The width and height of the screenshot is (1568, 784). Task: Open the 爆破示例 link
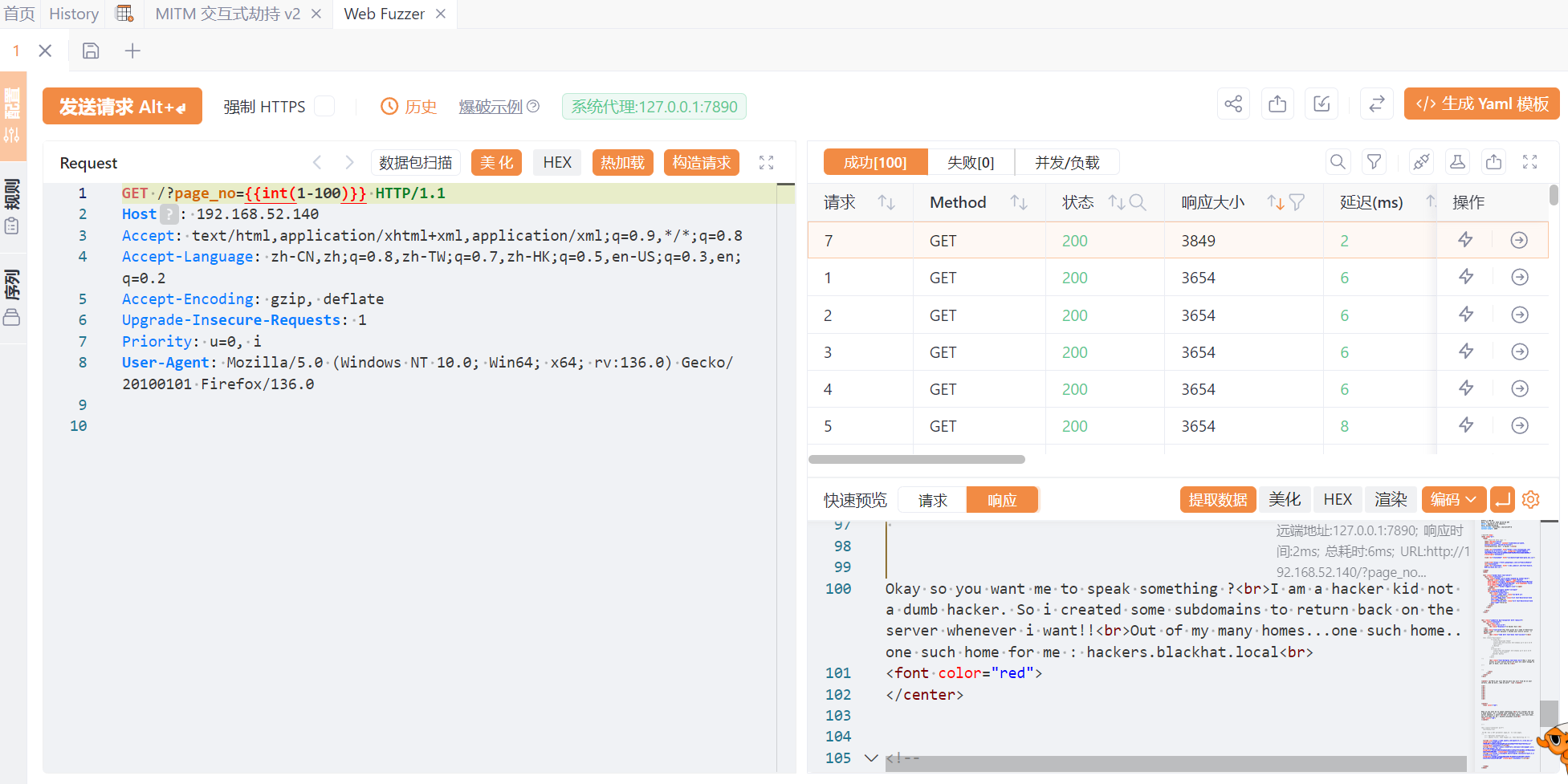pyautogui.click(x=491, y=107)
